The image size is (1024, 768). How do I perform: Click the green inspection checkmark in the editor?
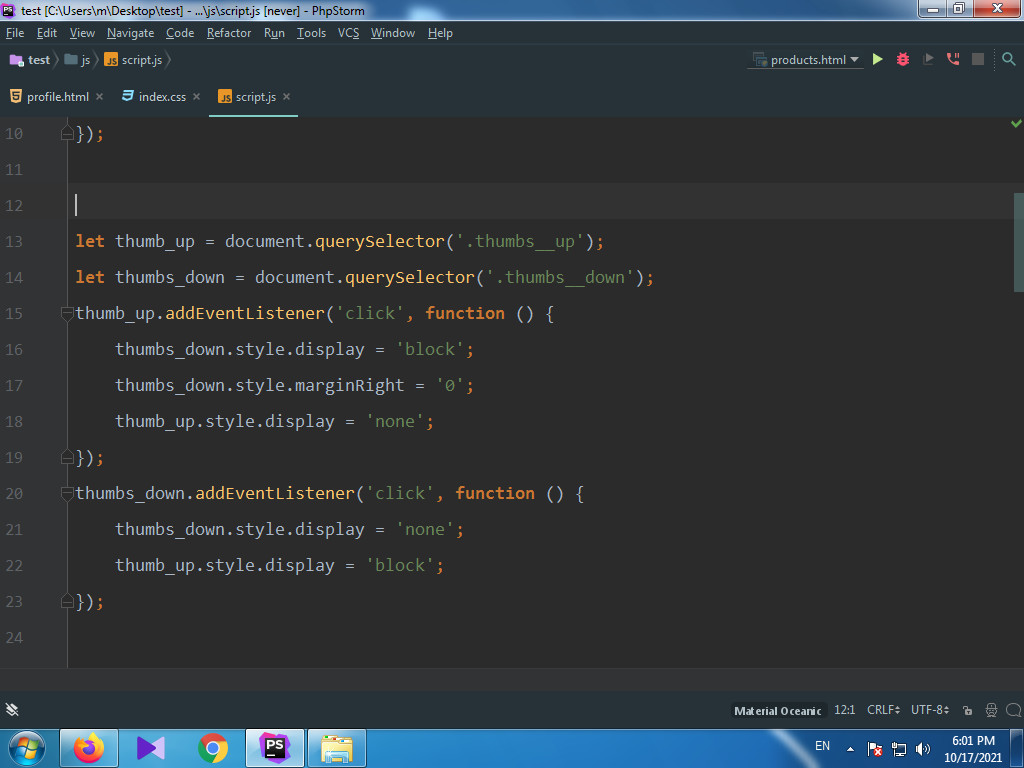1016,124
